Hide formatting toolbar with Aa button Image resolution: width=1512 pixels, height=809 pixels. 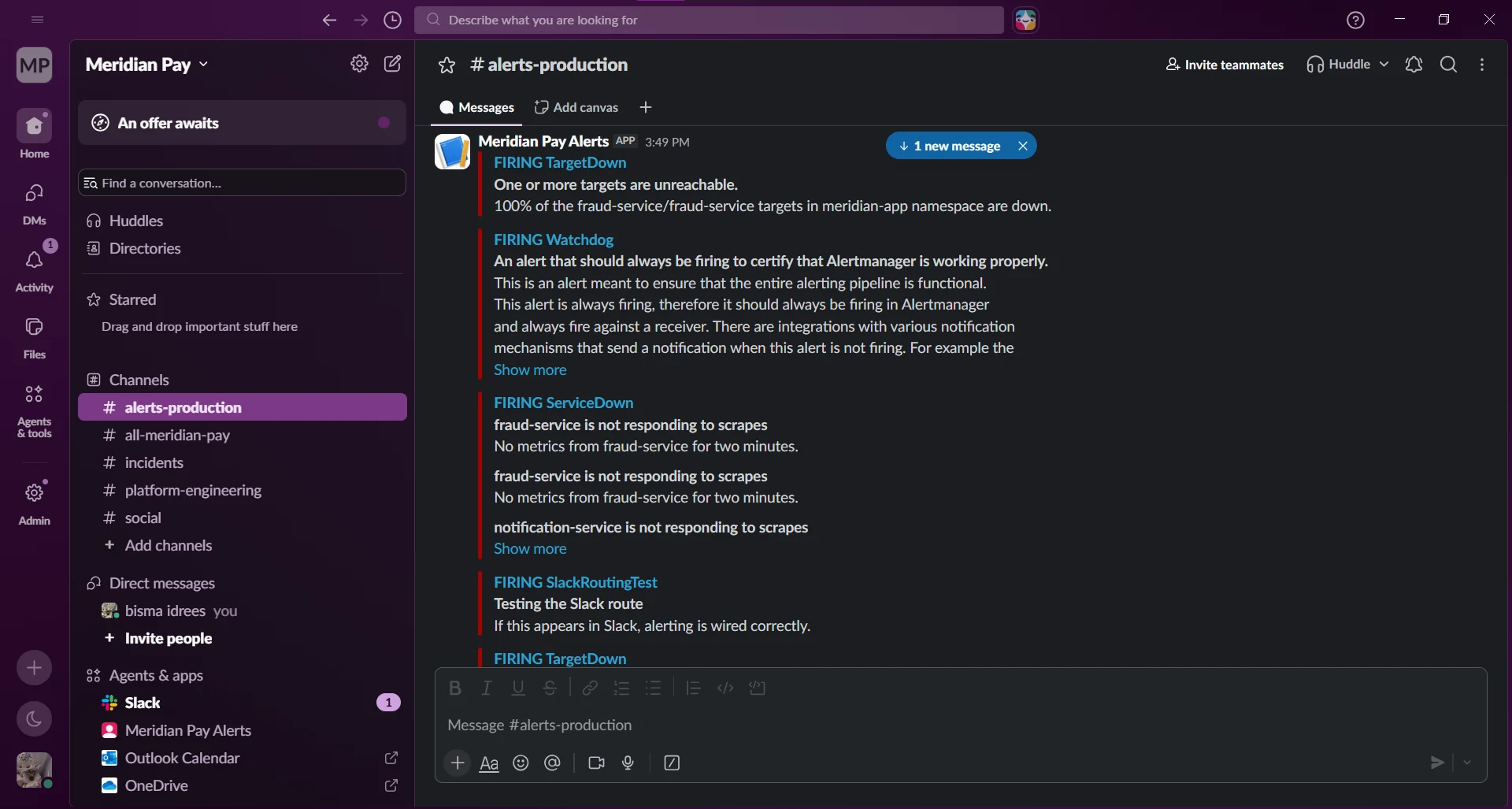coord(489,763)
